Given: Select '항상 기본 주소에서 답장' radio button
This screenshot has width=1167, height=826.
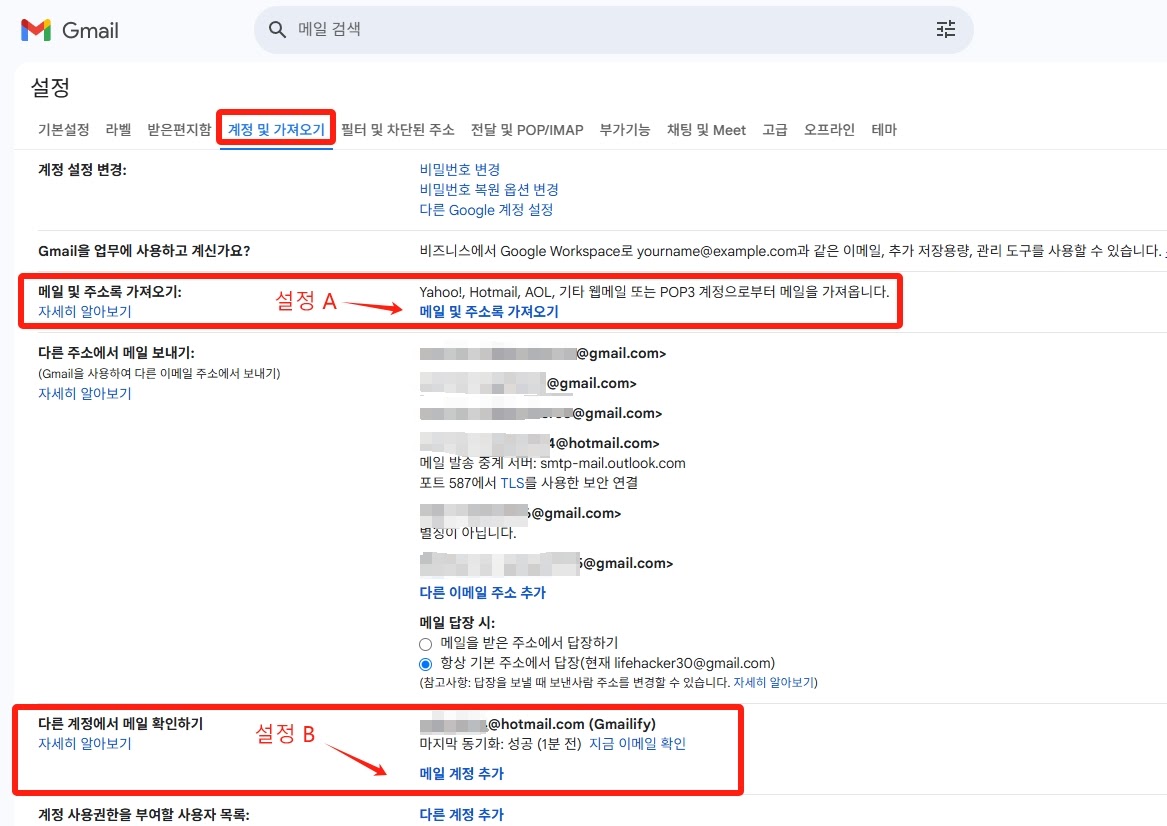Looking at the screenshot, I should [x=425, y=663].
